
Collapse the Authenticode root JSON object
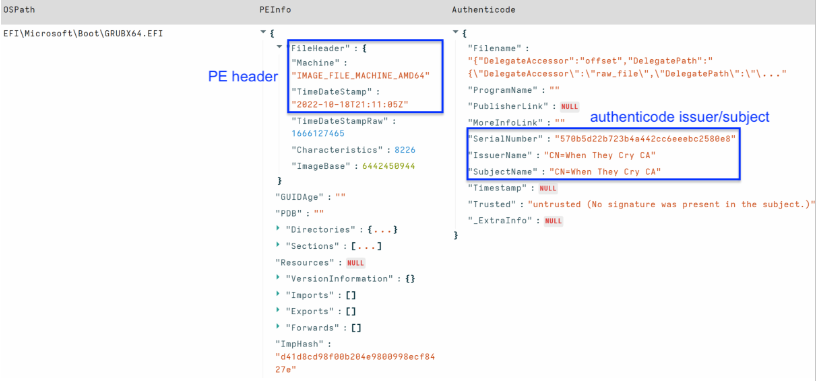click(457, 33)
